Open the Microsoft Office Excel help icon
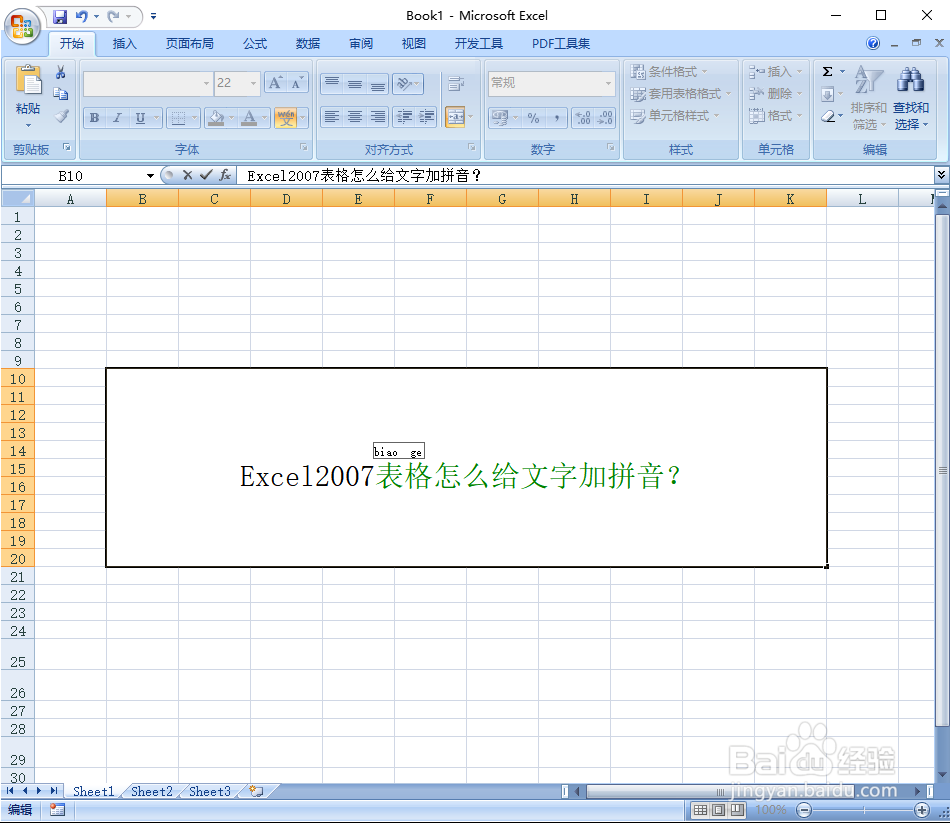 click(x=872, y=43)
